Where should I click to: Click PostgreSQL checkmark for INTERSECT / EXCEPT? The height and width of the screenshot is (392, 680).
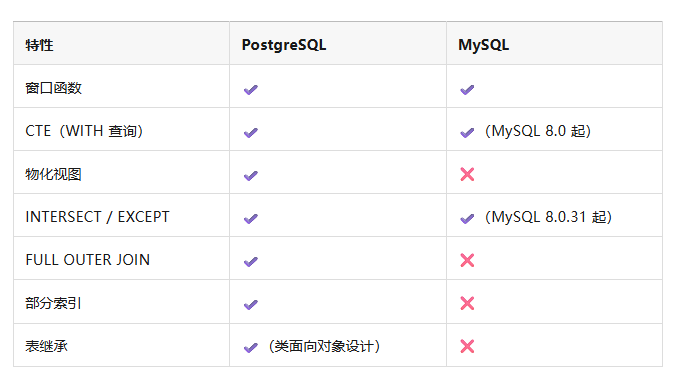click(251, 219)
